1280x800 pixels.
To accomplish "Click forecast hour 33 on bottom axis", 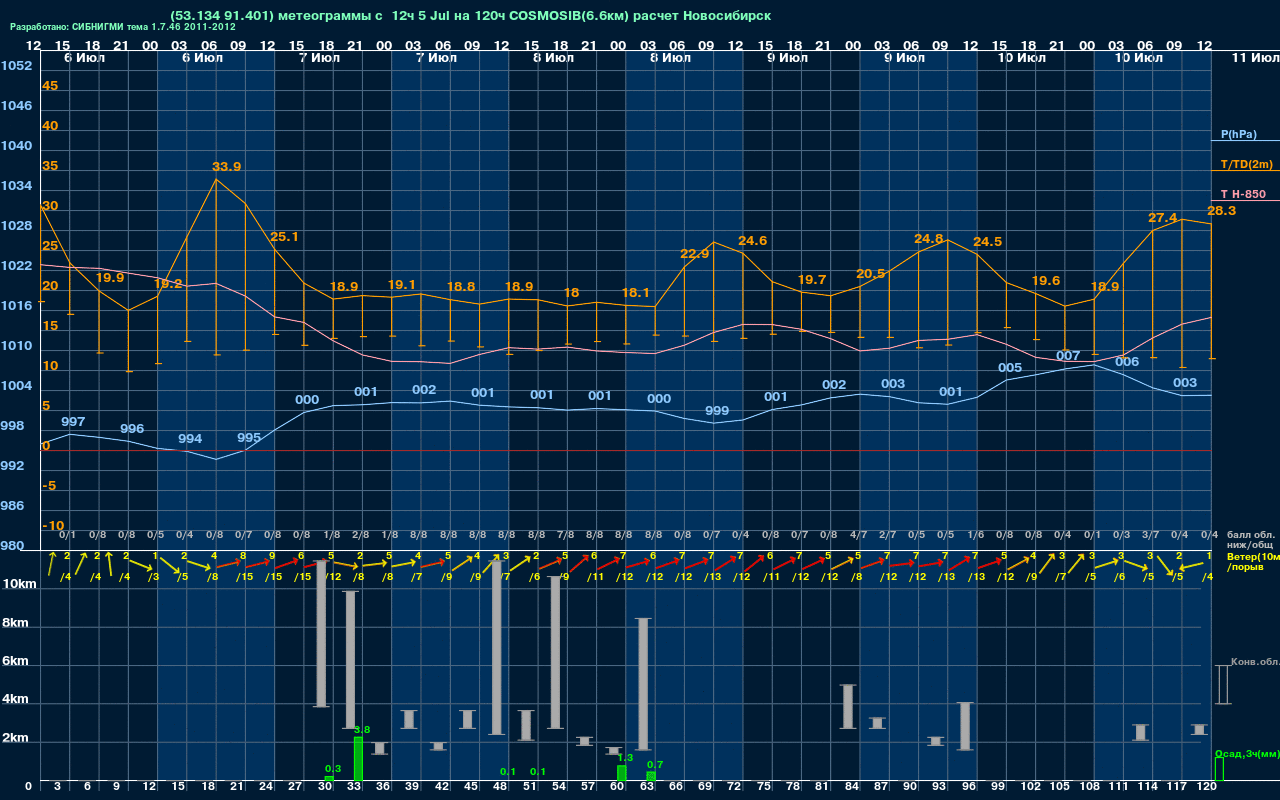I will 354,787.
